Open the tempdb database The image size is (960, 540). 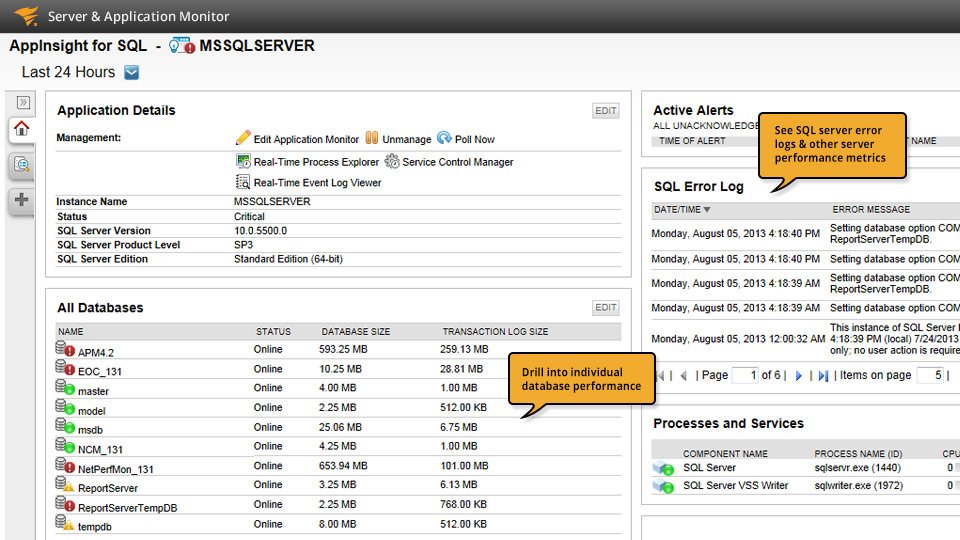coord(95,527)
